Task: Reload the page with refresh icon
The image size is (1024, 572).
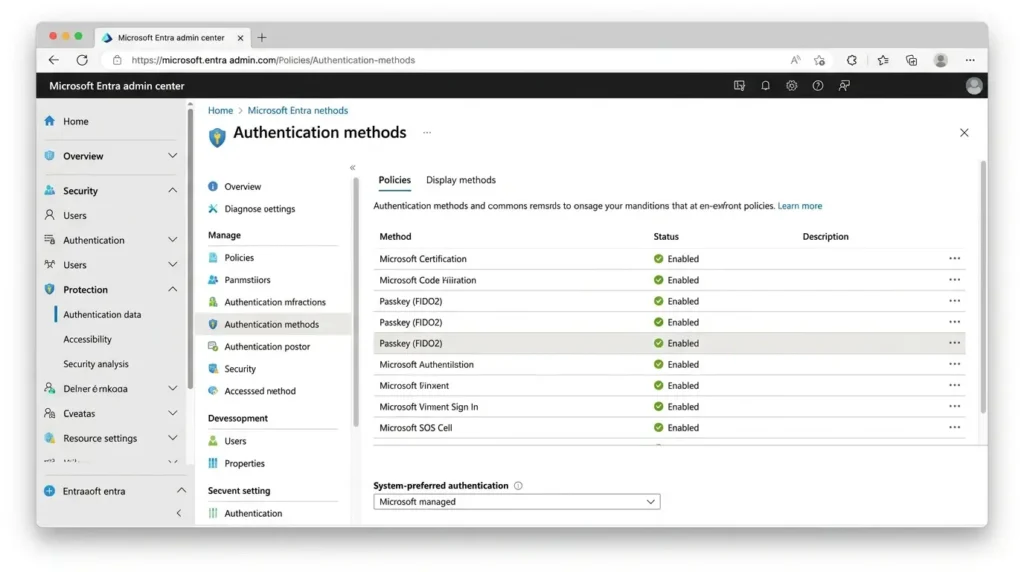Action: (82, 60)
